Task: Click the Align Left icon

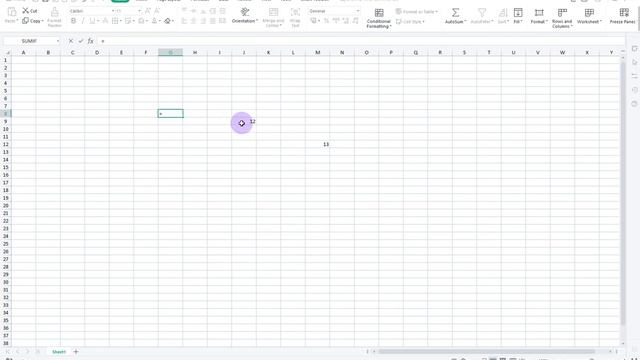Action: pyautogui.click(x=184, y=20)
